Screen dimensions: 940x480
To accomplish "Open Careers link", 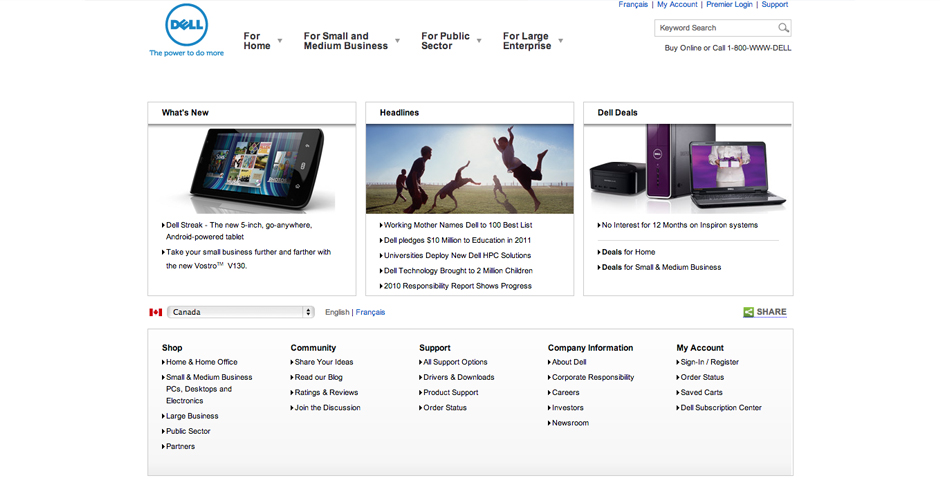I will point(565,393).
